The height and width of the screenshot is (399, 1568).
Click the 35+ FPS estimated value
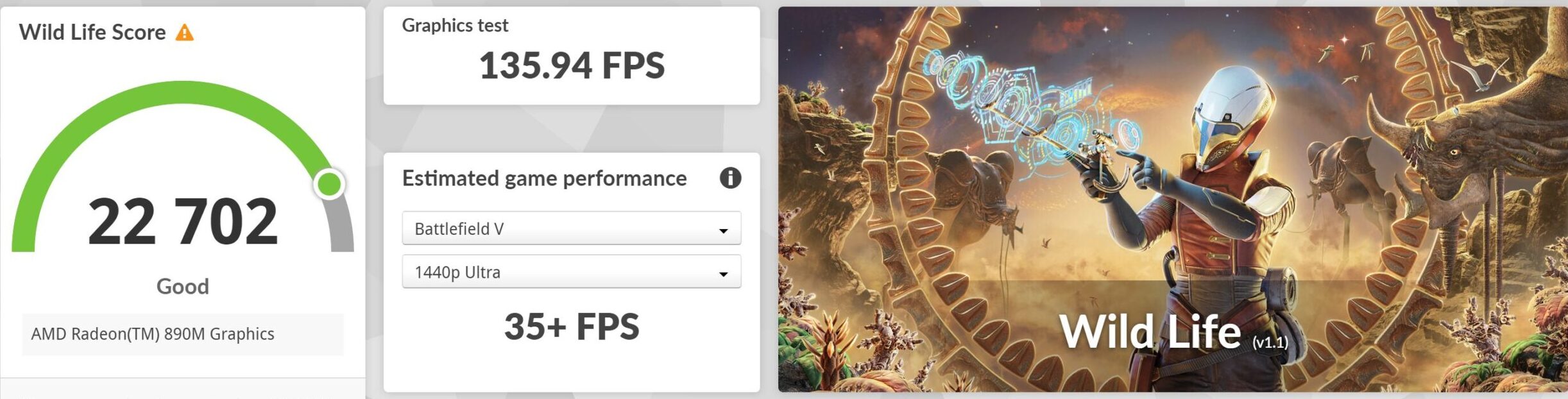pos(572,327)
